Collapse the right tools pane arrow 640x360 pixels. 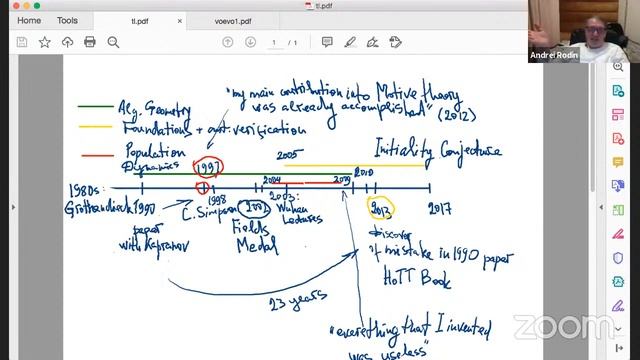[601, 207]
